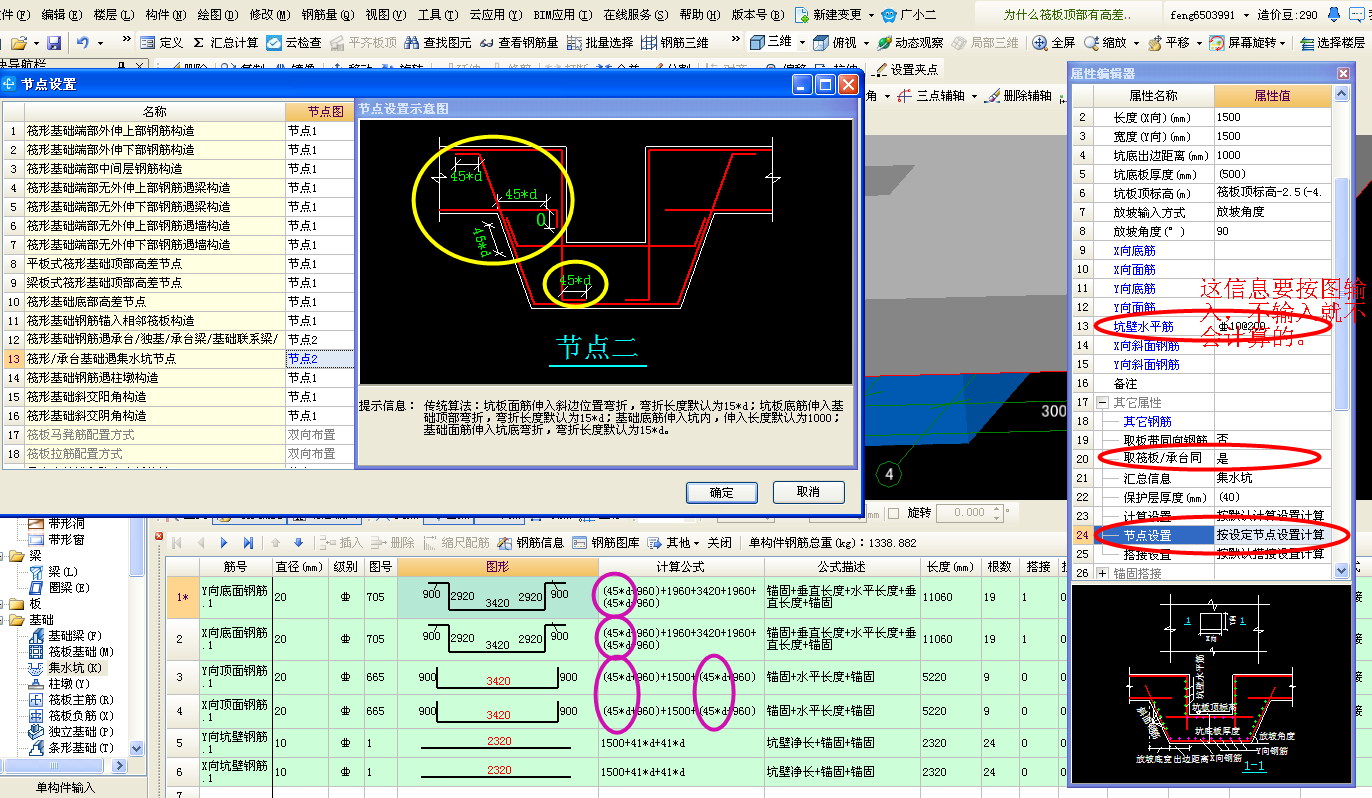The image size is (1372, 798).
Task: Jump to last rebar record arrow
Action: click(248, 543)
